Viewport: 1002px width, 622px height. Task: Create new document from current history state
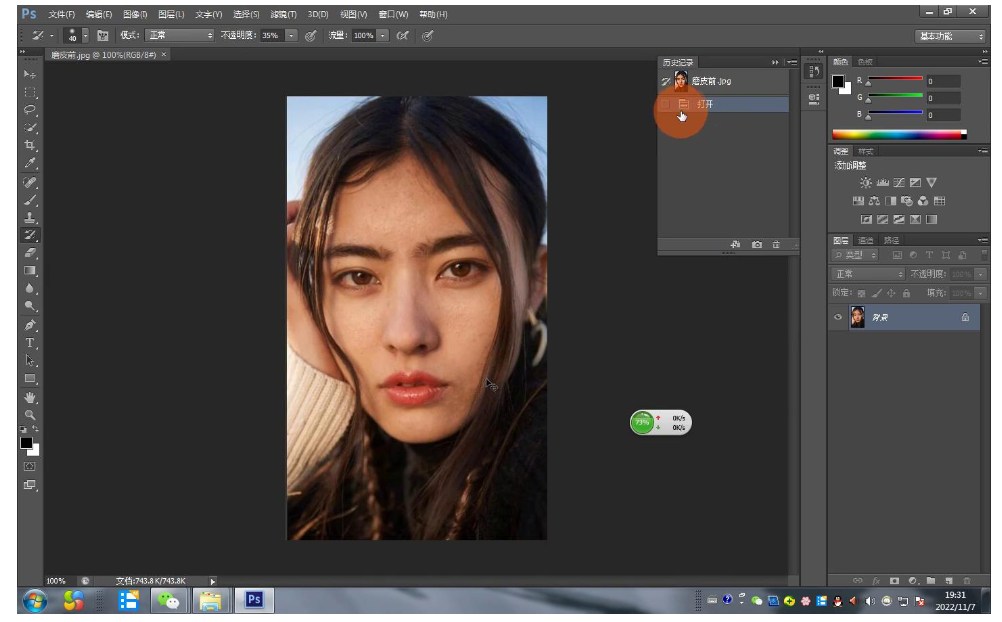tap(736, 245)
